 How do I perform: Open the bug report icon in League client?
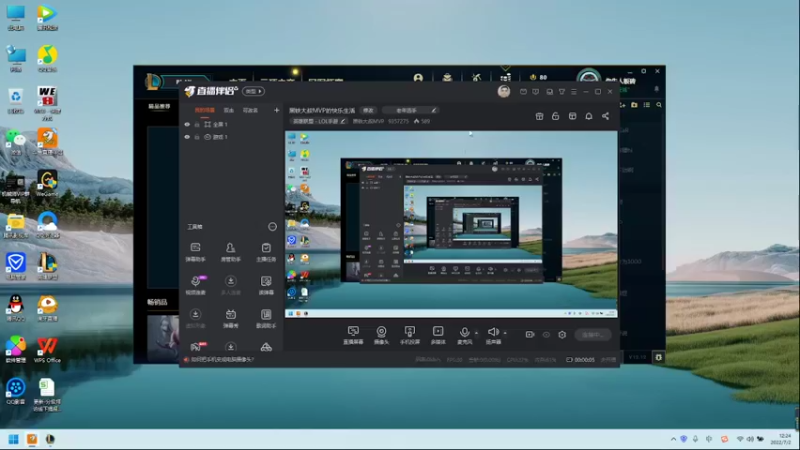point(659,358)
